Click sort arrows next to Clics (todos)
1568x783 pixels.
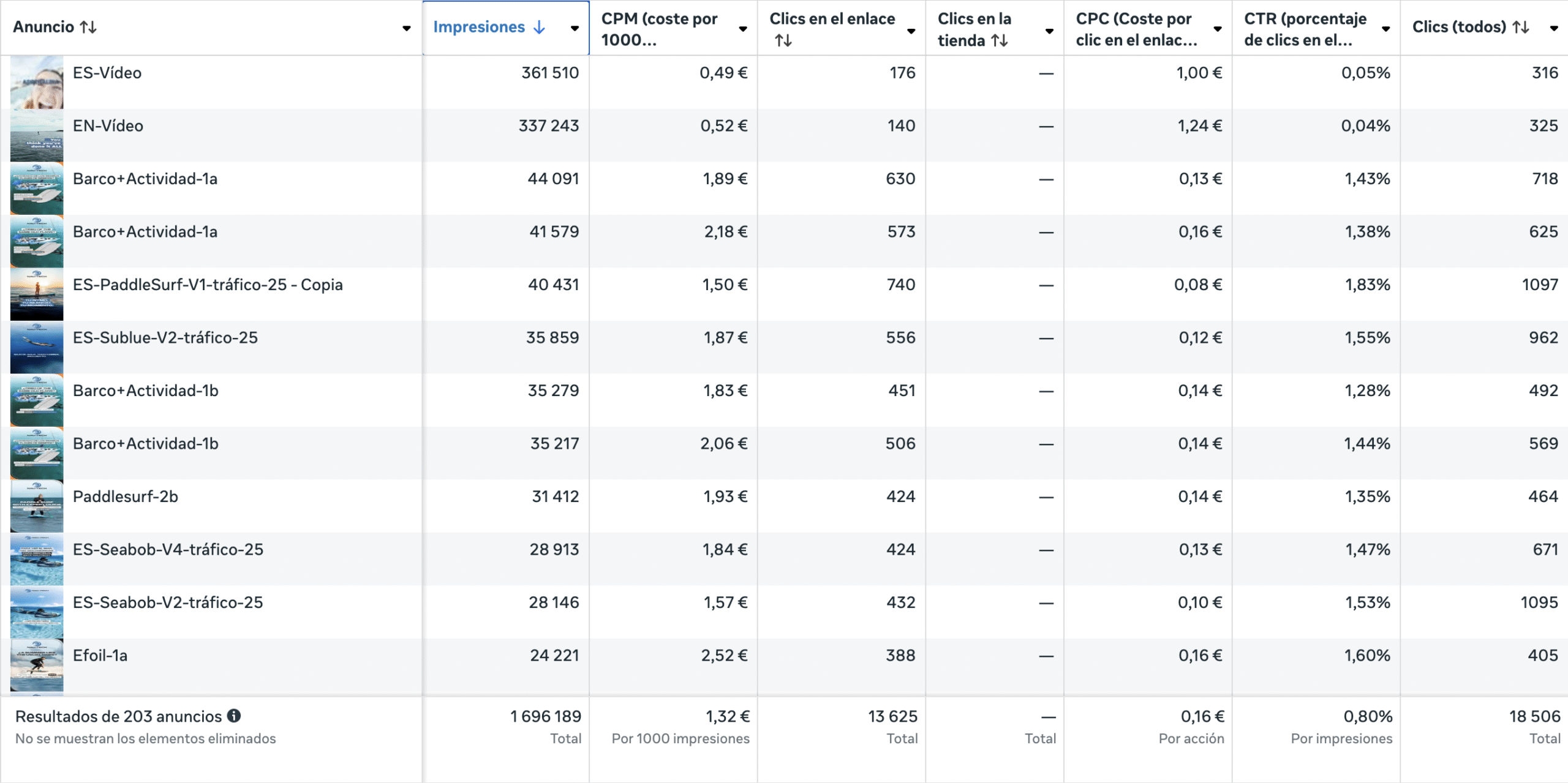(x=1520, y=27)
